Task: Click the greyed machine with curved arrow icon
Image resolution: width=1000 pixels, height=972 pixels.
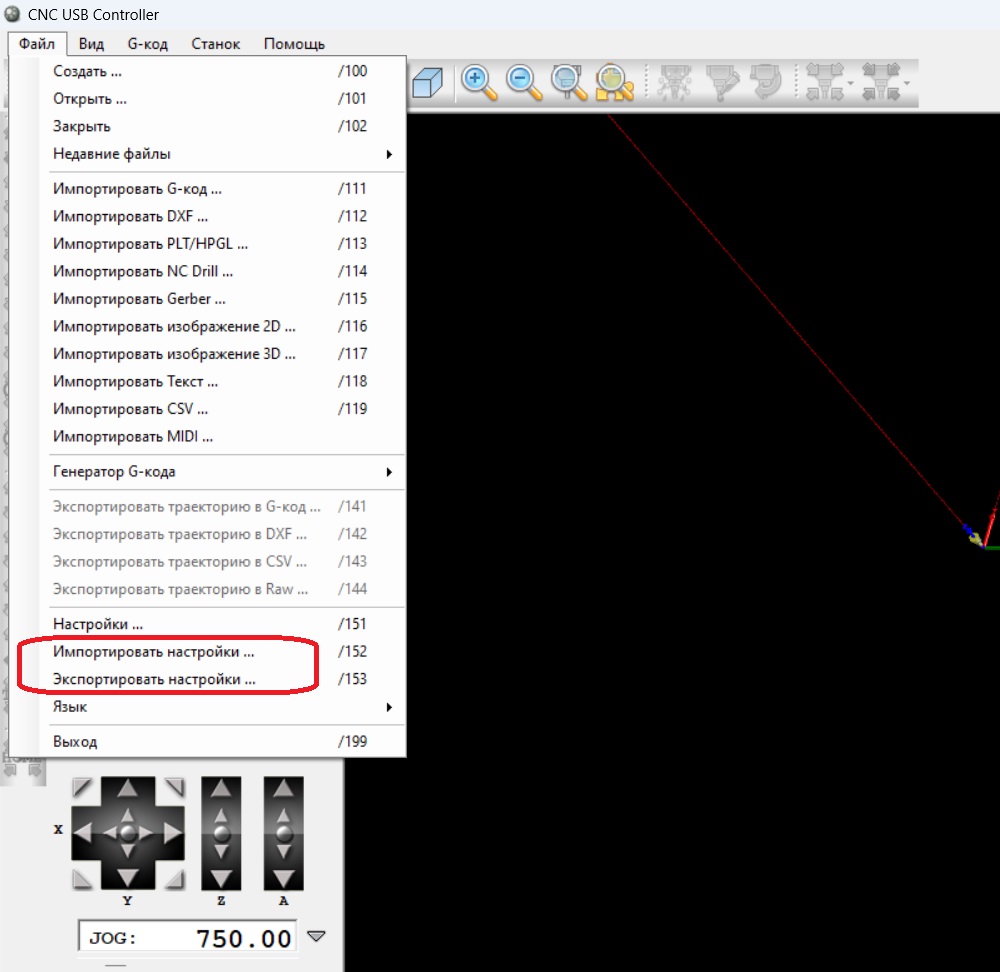Action: (x=765, y=83)
